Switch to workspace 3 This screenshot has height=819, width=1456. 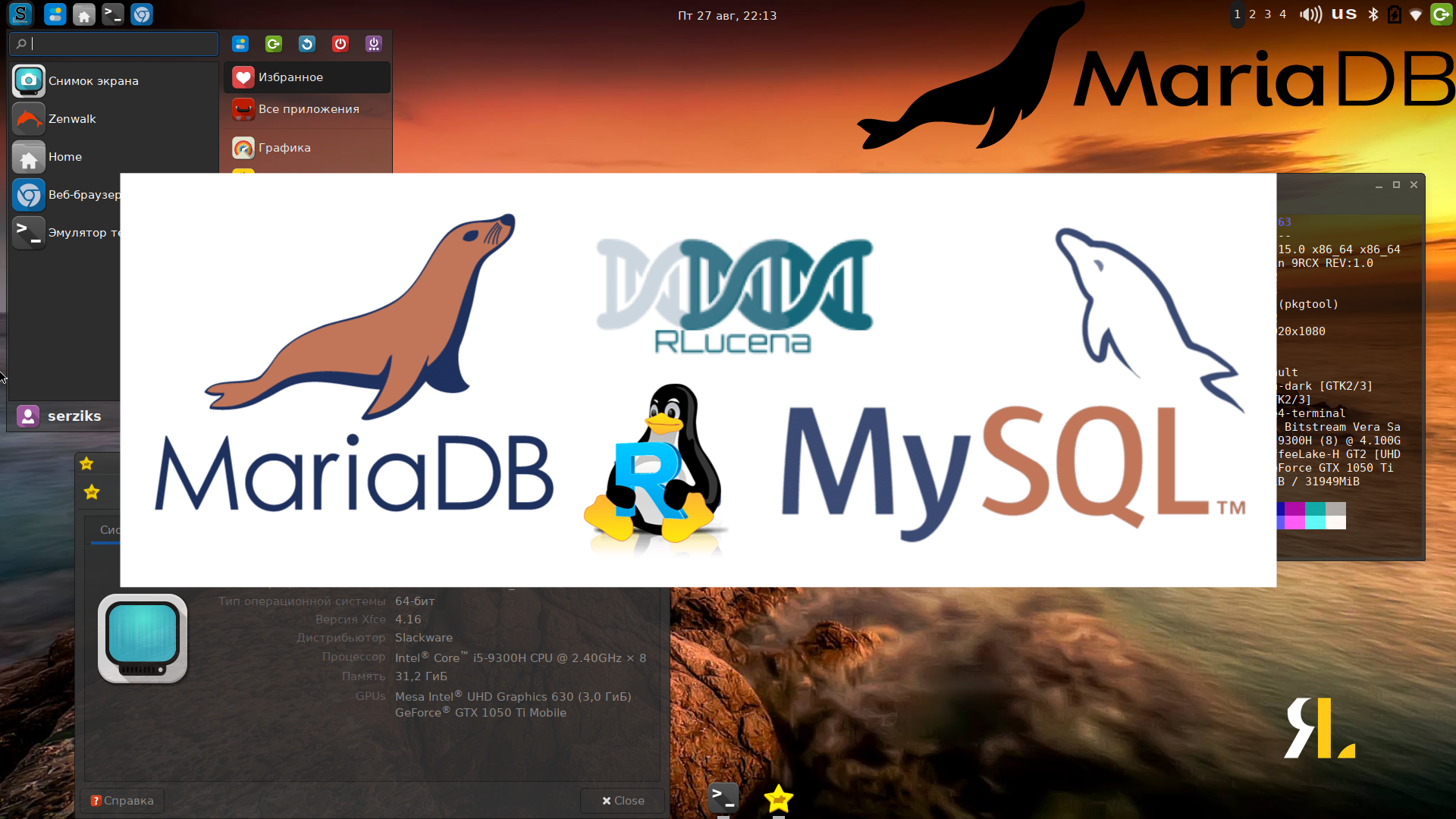tap(1267, 14)
